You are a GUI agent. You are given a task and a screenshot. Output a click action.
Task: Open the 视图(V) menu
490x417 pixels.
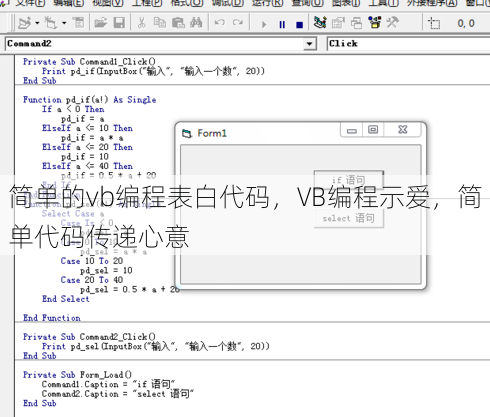(108, 3)
